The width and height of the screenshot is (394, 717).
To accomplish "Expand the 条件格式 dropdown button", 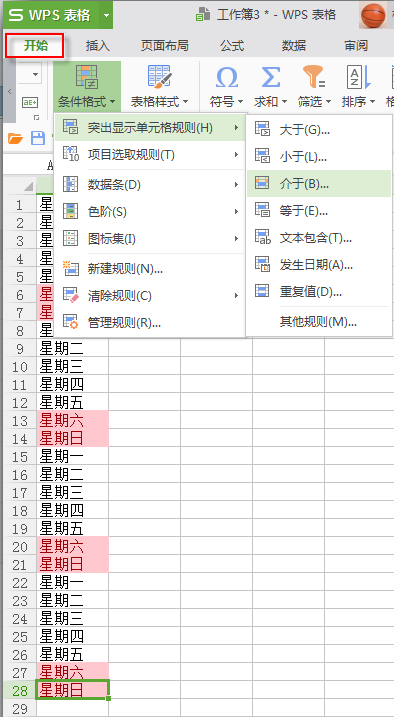I will coord(87,102).
